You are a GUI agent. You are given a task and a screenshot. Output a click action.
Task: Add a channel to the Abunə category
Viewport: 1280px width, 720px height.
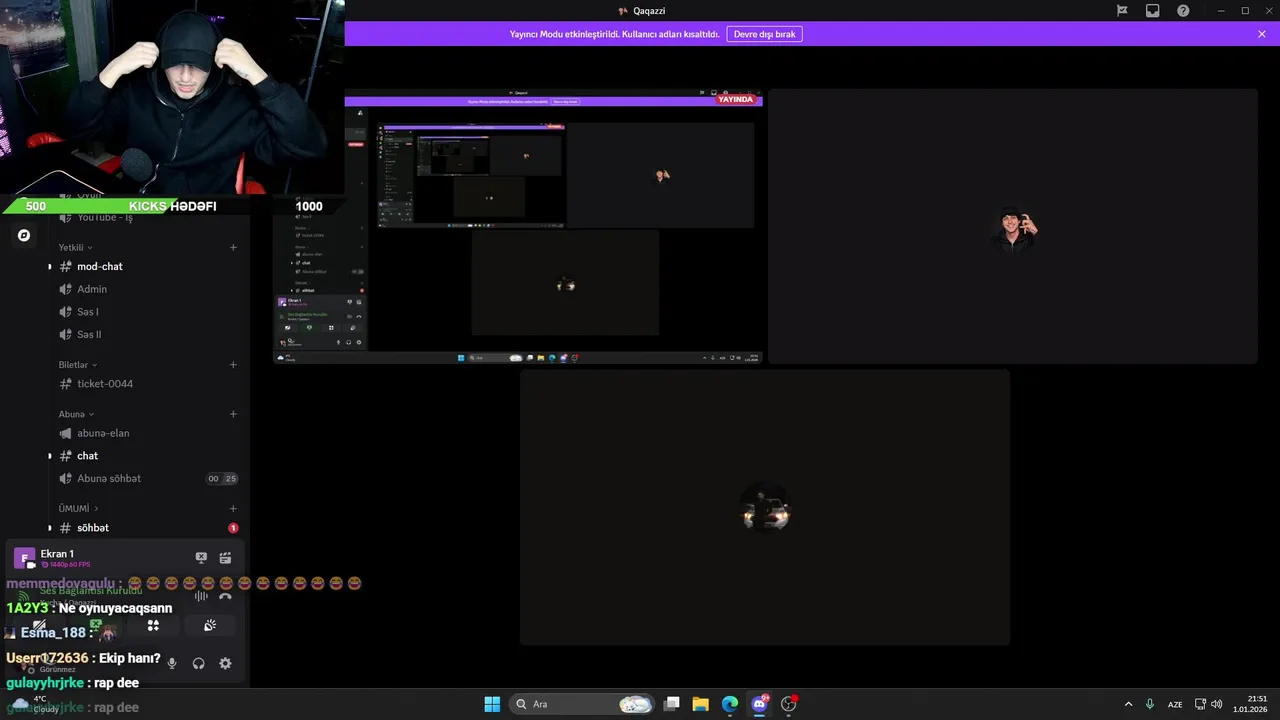click(233, 414)
